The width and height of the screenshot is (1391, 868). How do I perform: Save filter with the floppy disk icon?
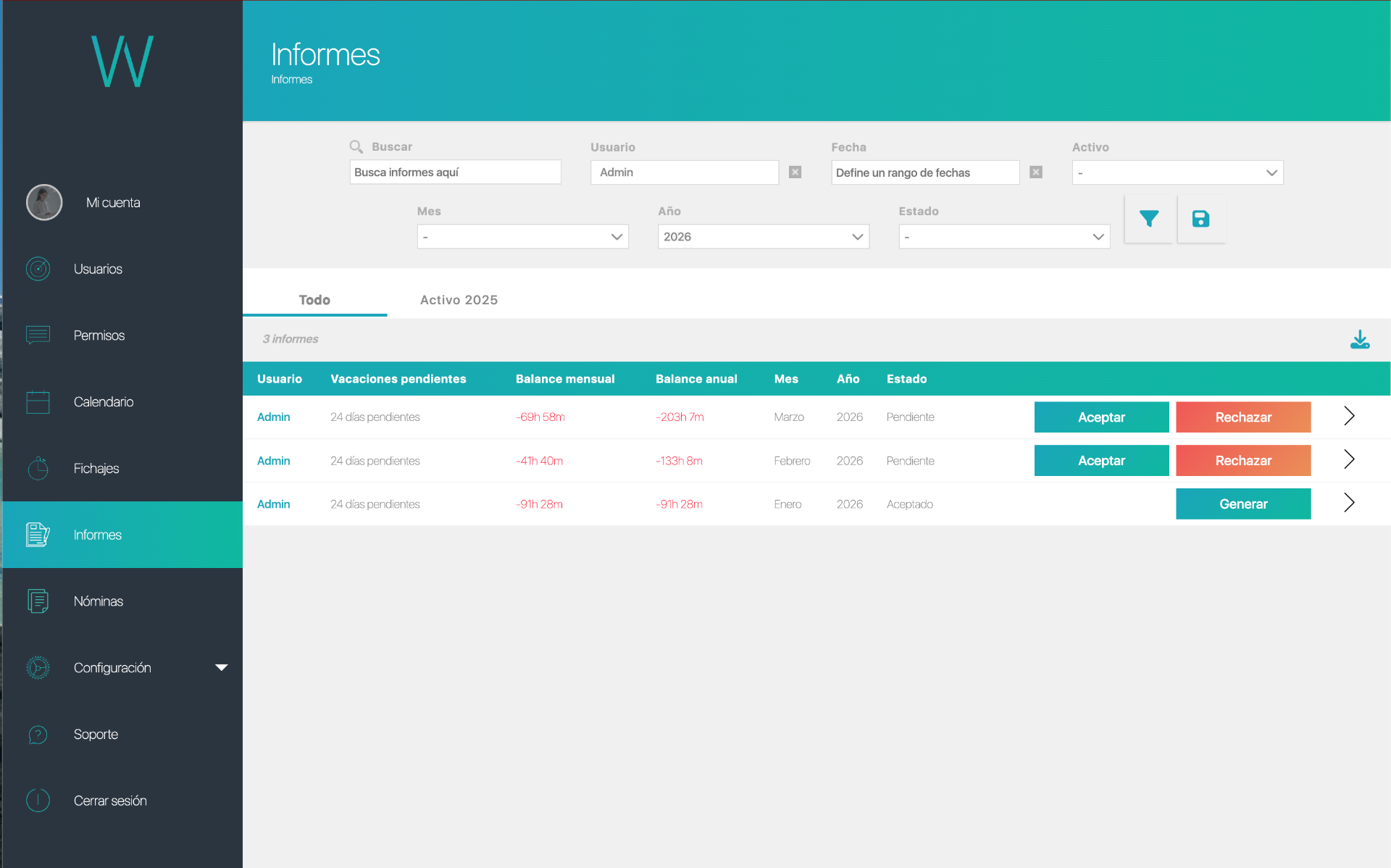[x=1201, y=219]
